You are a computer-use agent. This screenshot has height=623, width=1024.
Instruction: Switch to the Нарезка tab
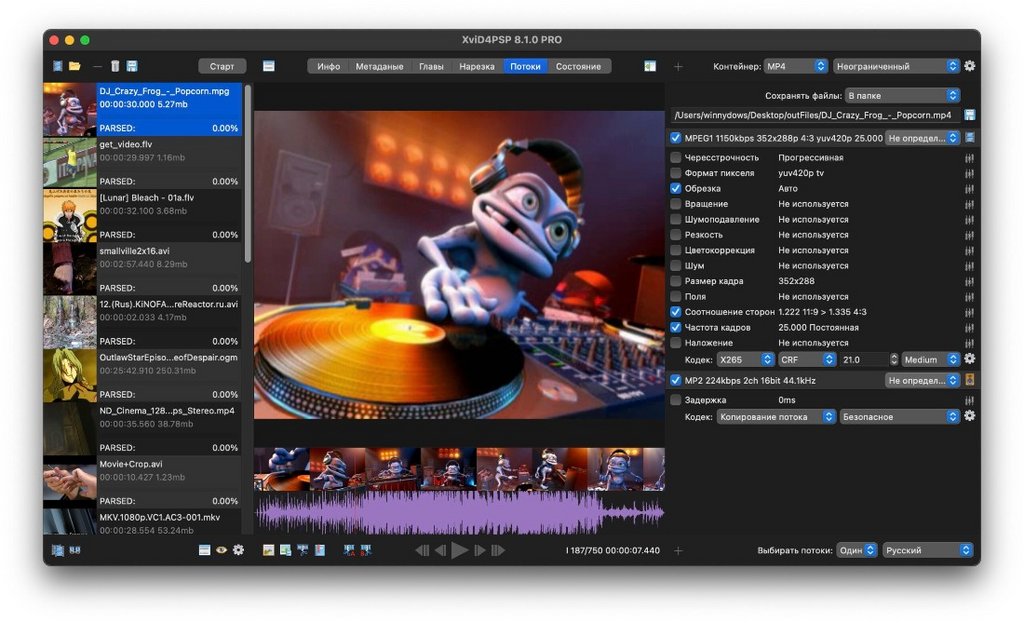coord(477,66)
